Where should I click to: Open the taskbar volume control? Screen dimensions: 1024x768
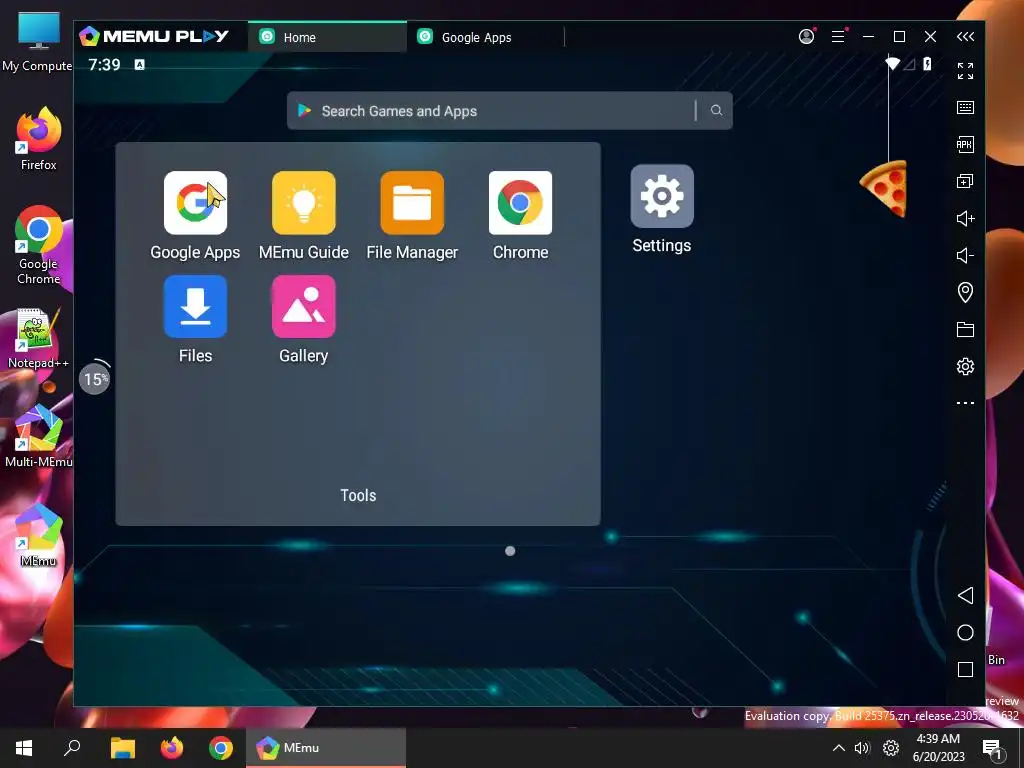pos(863,748)
